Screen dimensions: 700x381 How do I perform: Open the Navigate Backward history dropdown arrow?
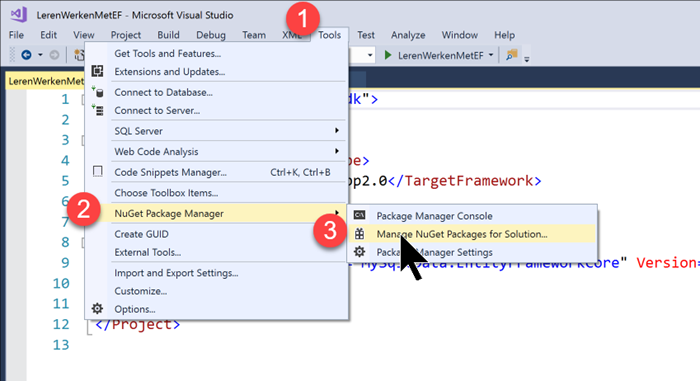(40, 55)
